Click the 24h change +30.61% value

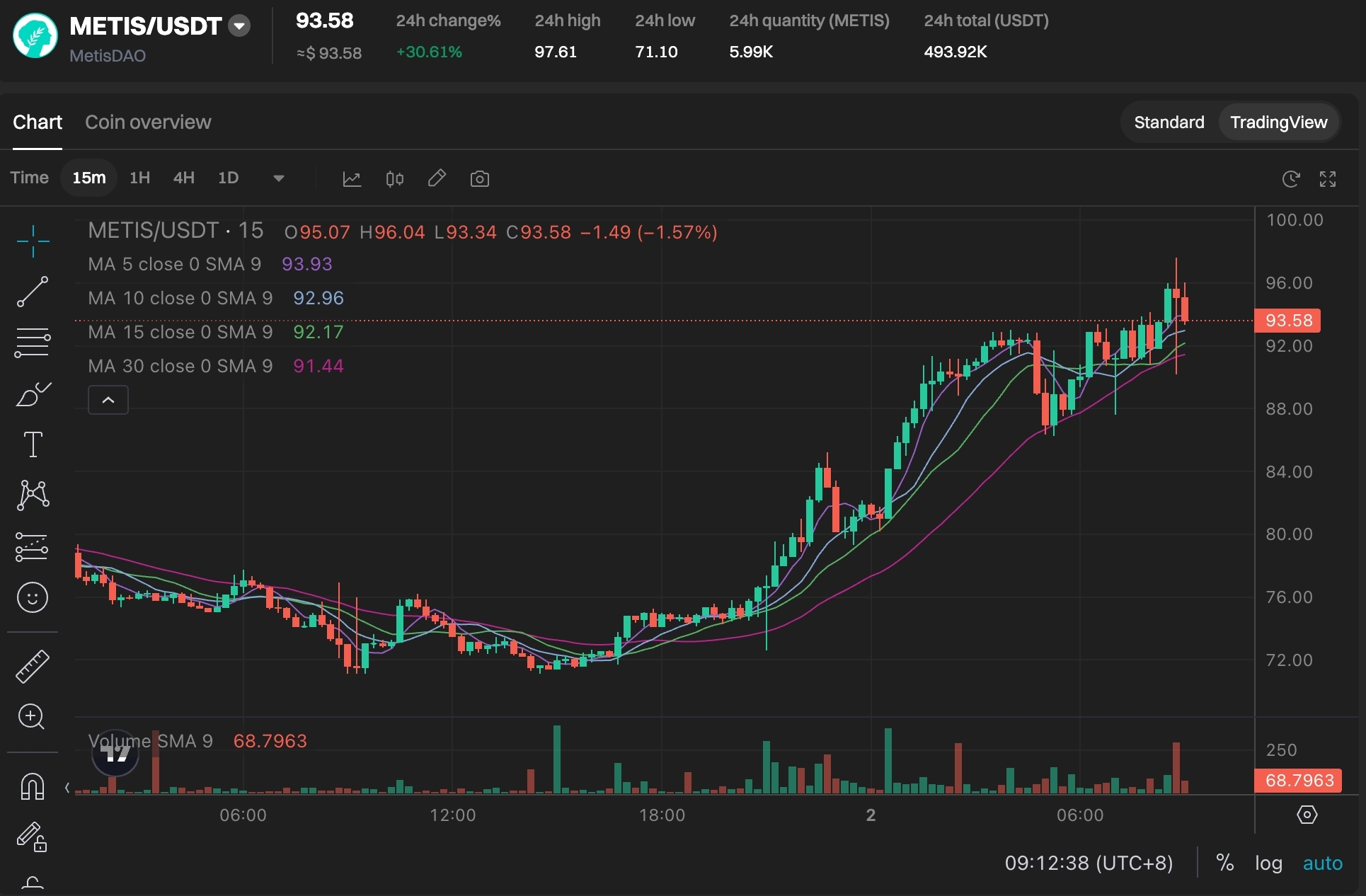tap(429, 52)
